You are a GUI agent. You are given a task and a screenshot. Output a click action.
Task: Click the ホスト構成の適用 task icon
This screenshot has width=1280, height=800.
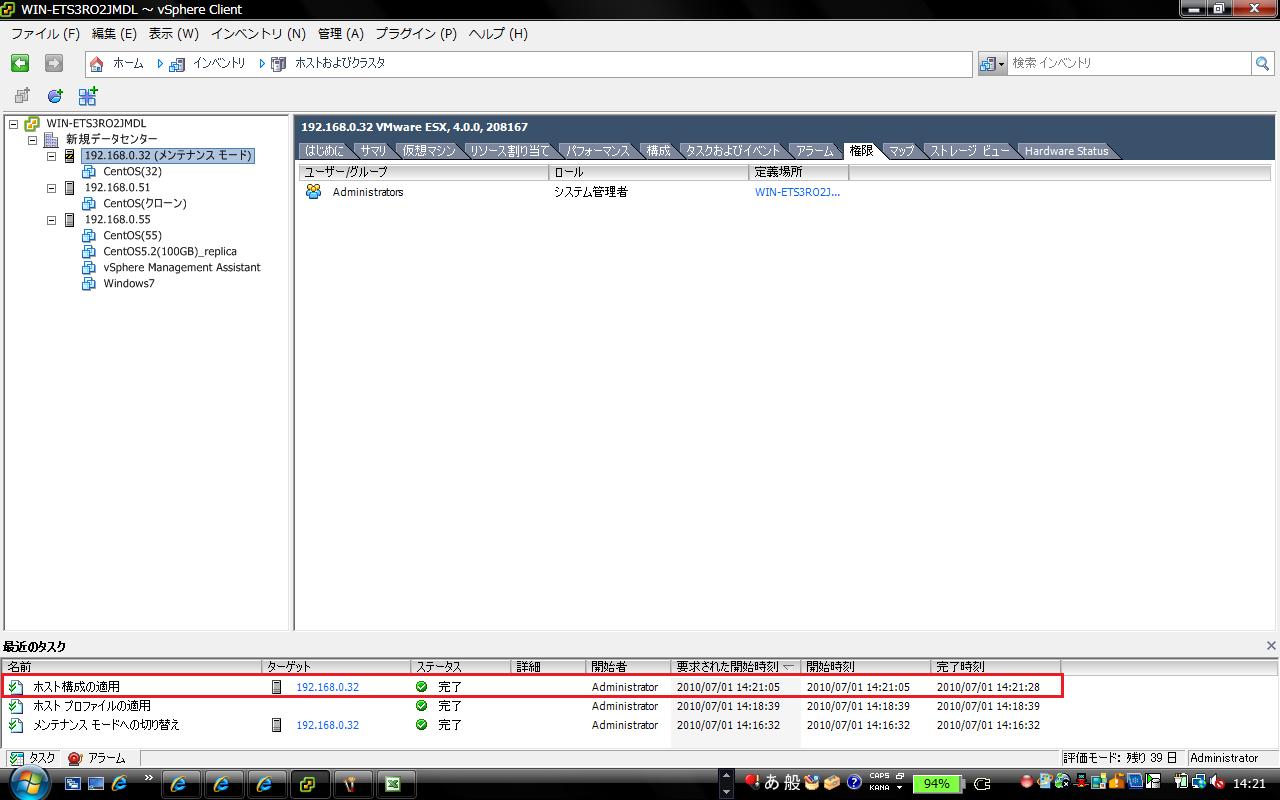(16, 687)
